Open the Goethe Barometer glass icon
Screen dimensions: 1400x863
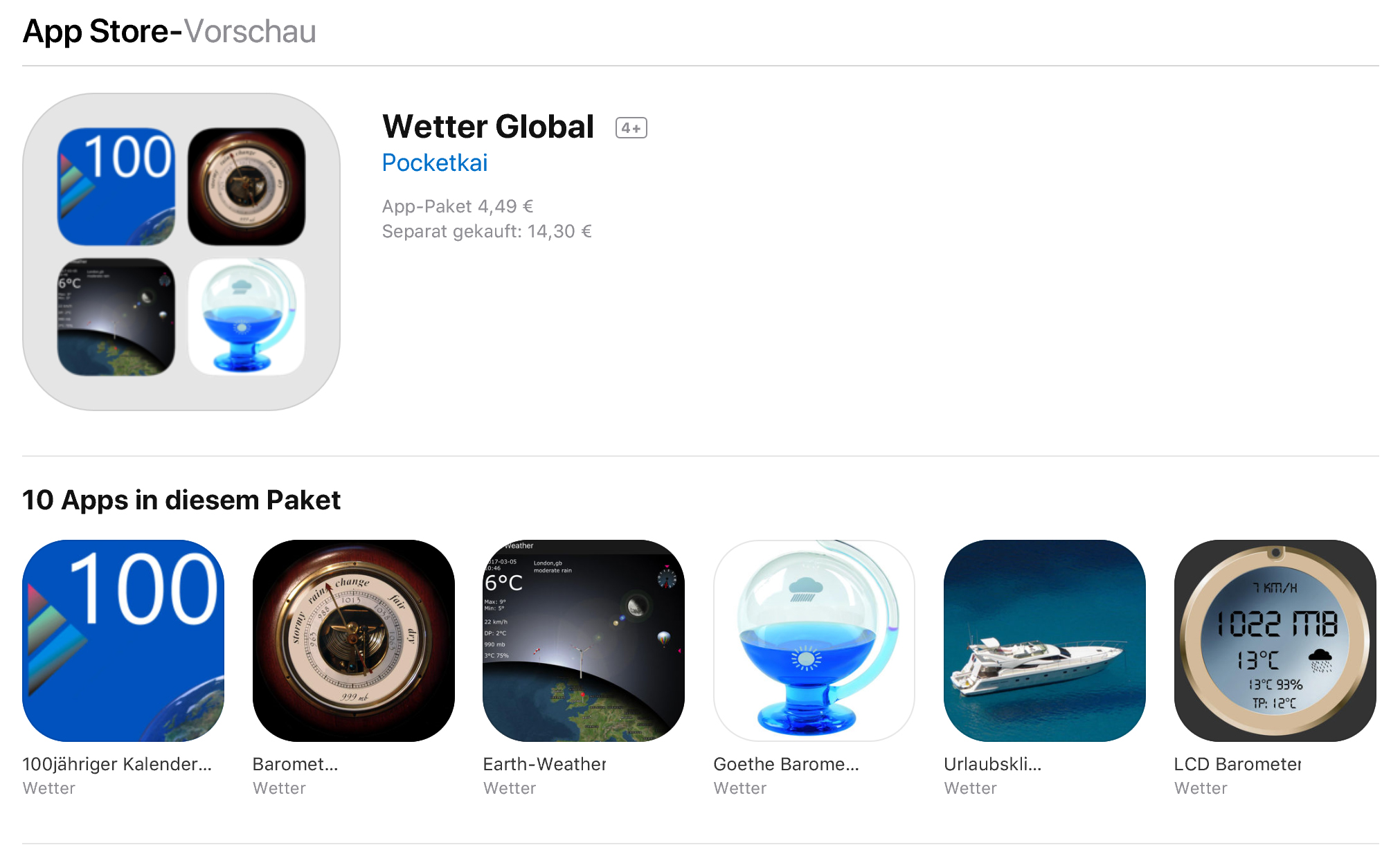click(814, 641)
